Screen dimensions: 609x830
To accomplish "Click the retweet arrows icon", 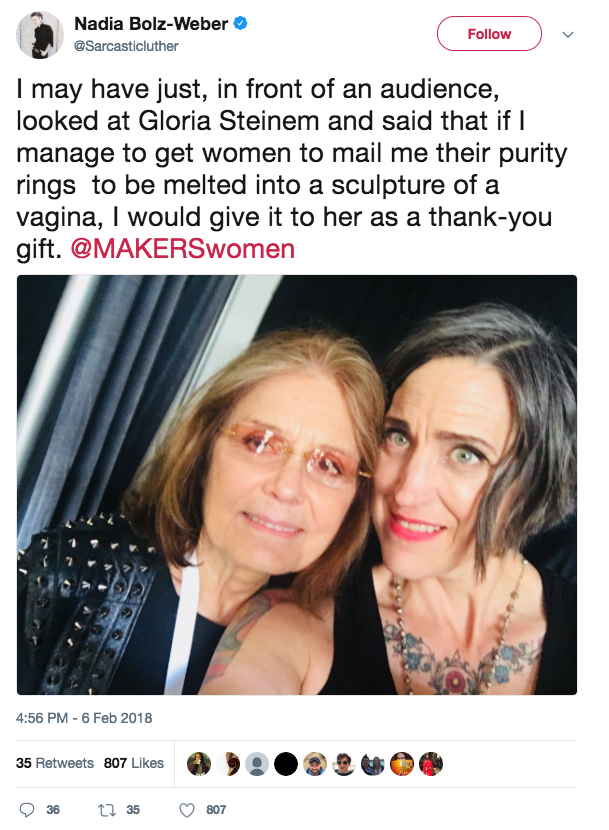I will click(x=107, y=810).
